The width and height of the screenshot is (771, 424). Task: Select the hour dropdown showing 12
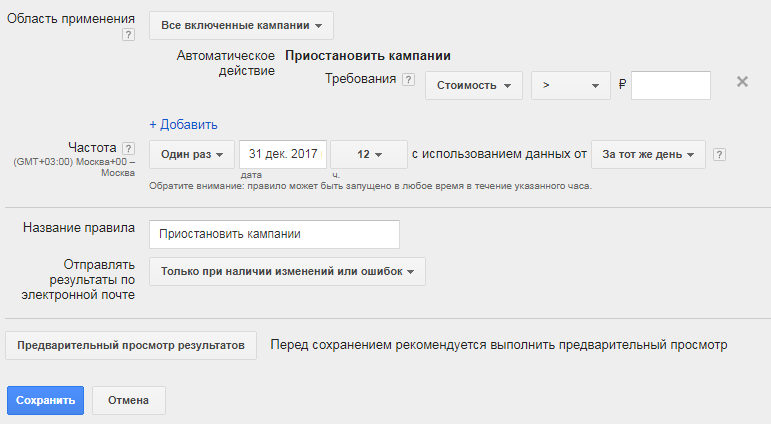click(x=368, y=155)
